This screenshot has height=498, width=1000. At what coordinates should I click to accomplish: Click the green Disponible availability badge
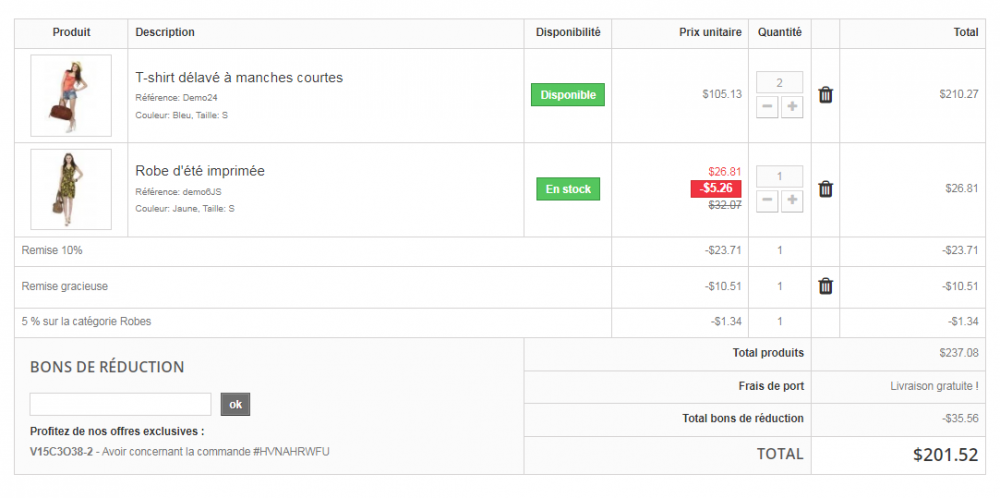(x=568, y=95)
